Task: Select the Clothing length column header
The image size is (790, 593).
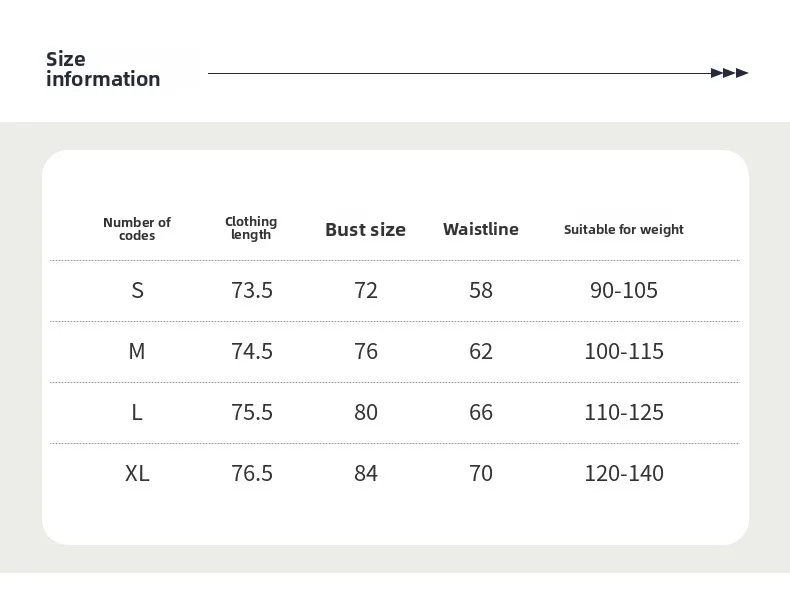Action: (x=251, y=228)
